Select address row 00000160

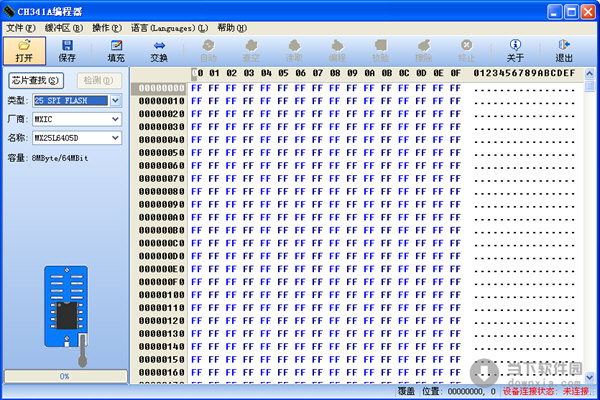click(161, 372)
